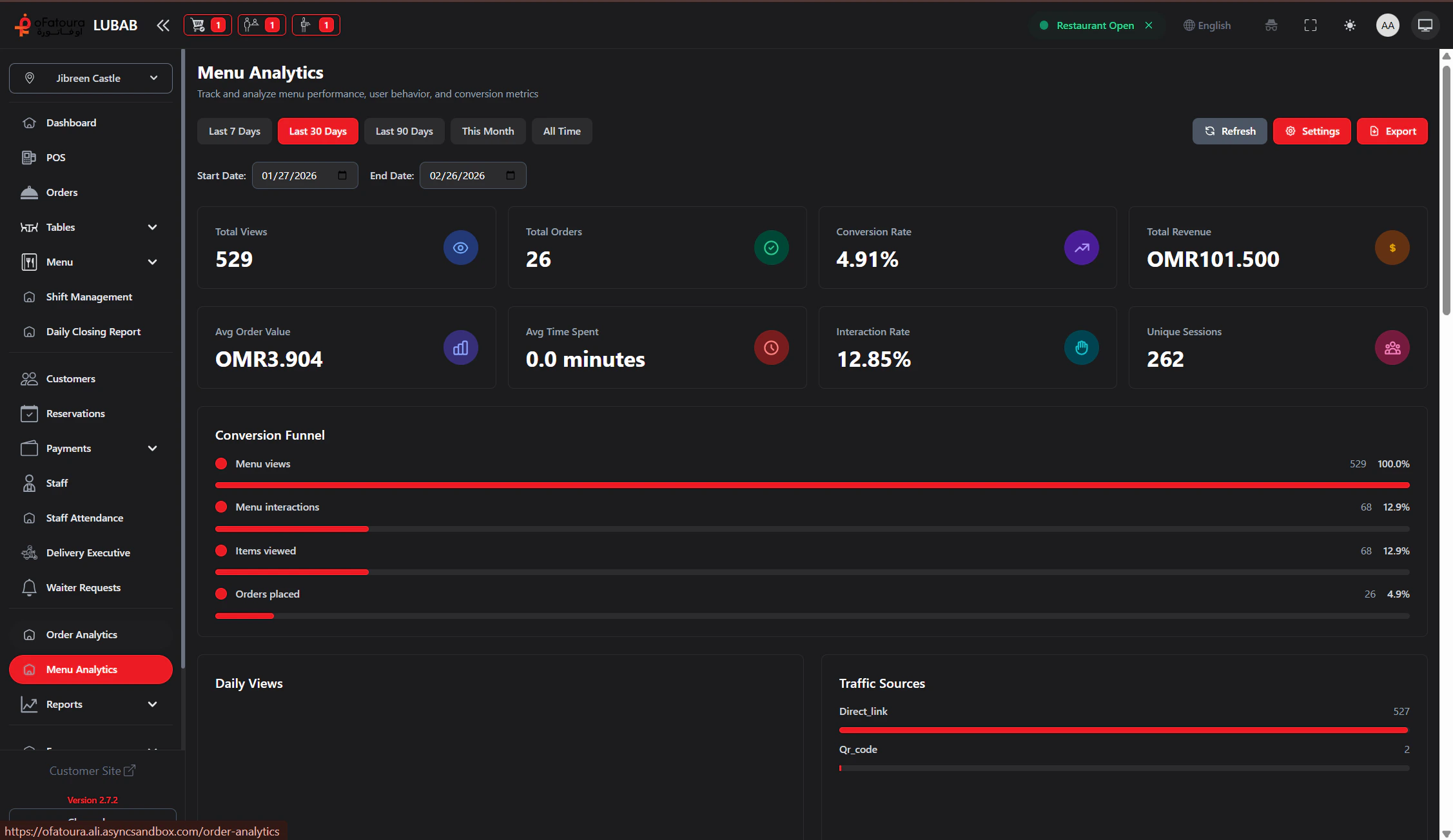The height and width of the screenshot is (840, 1453).
Task: Toggle the light theme with the sun icon
Action: click(1350, 25)
